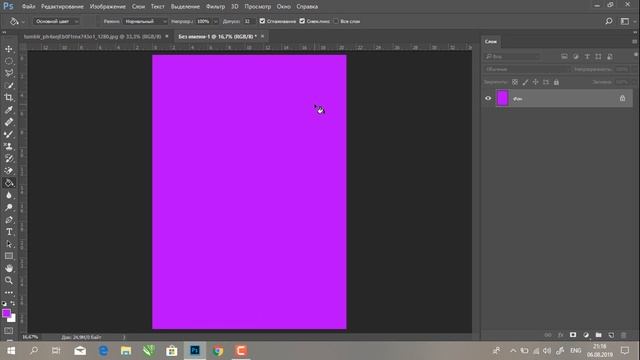
Task: Select the Healing Brush tool
Action: click(x=9, y=122)
